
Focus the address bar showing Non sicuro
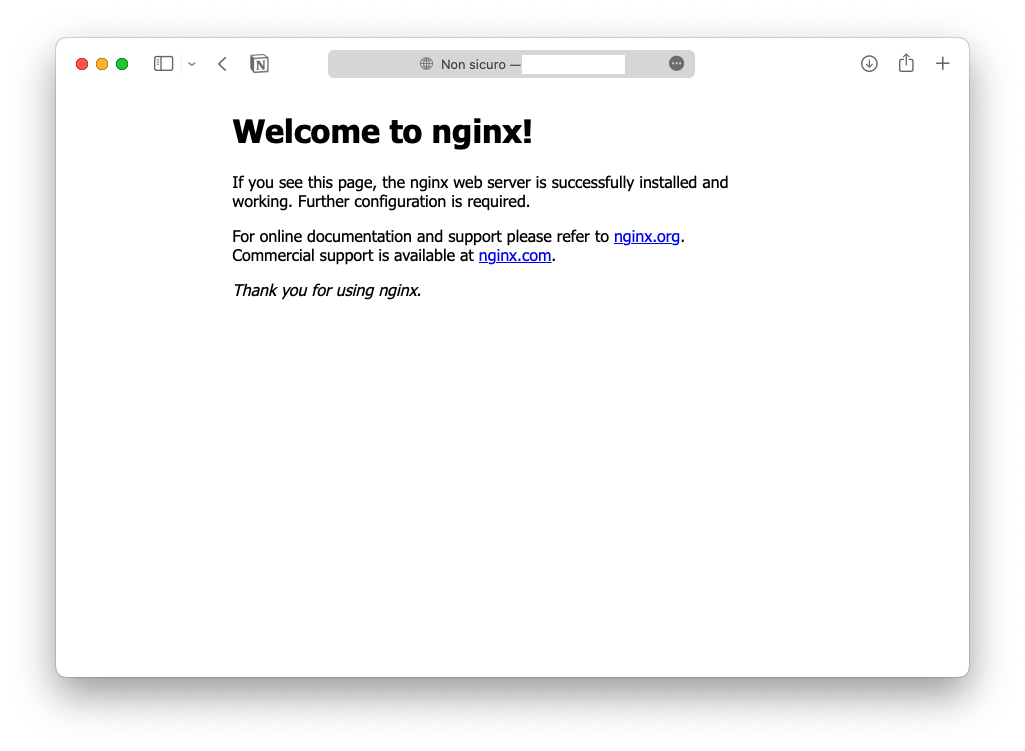click(x=511, y=64)
